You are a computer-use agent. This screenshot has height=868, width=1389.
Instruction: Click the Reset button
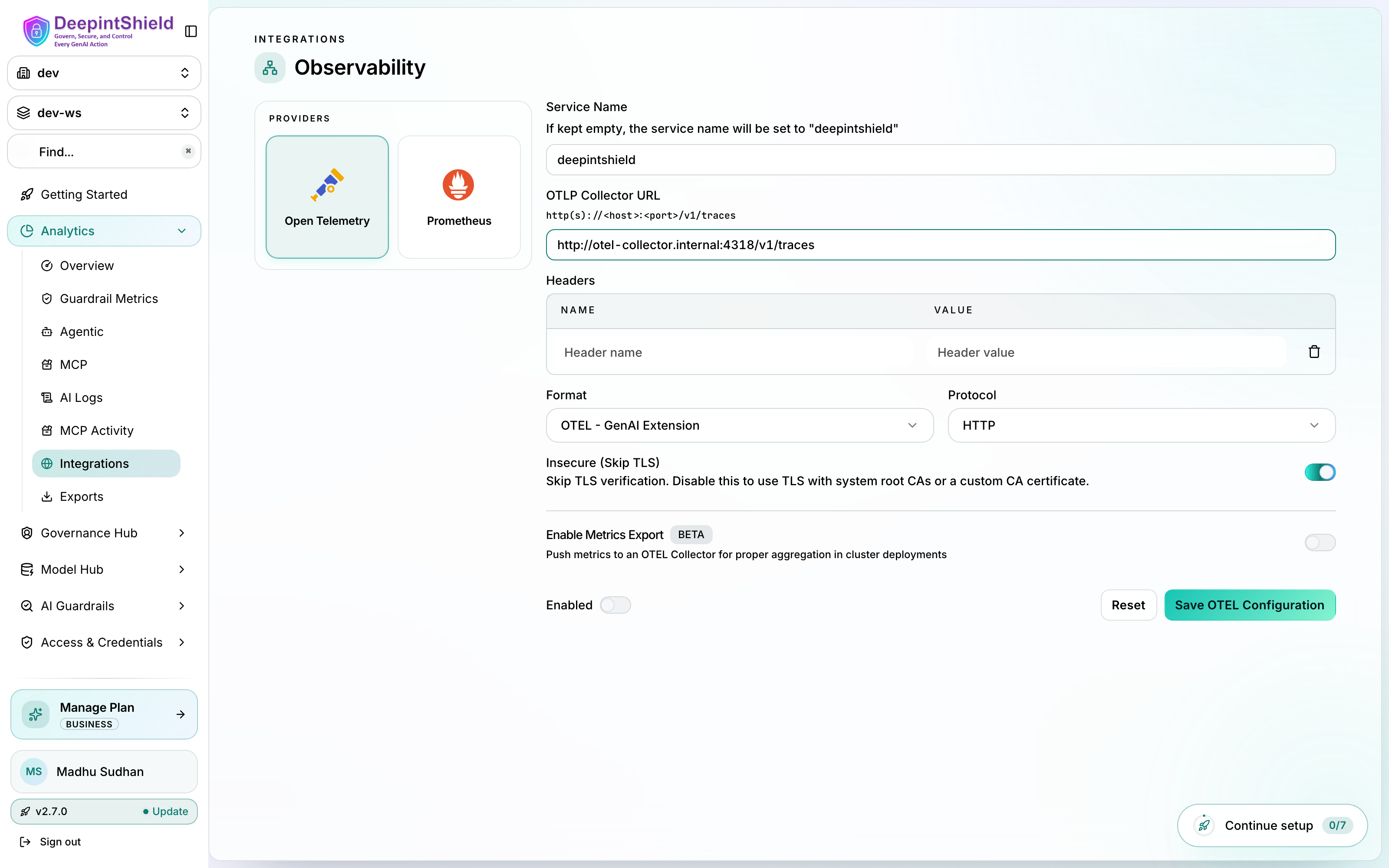[1128, 605]
